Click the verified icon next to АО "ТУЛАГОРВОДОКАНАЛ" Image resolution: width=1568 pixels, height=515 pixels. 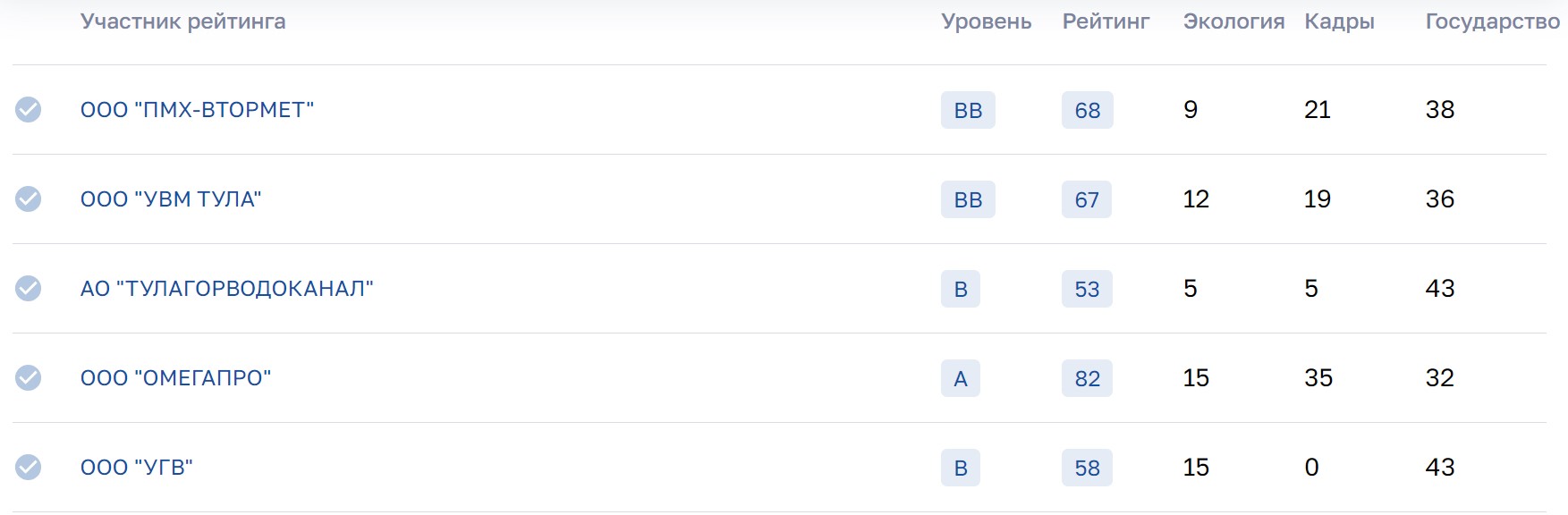(x=29, y=289)
